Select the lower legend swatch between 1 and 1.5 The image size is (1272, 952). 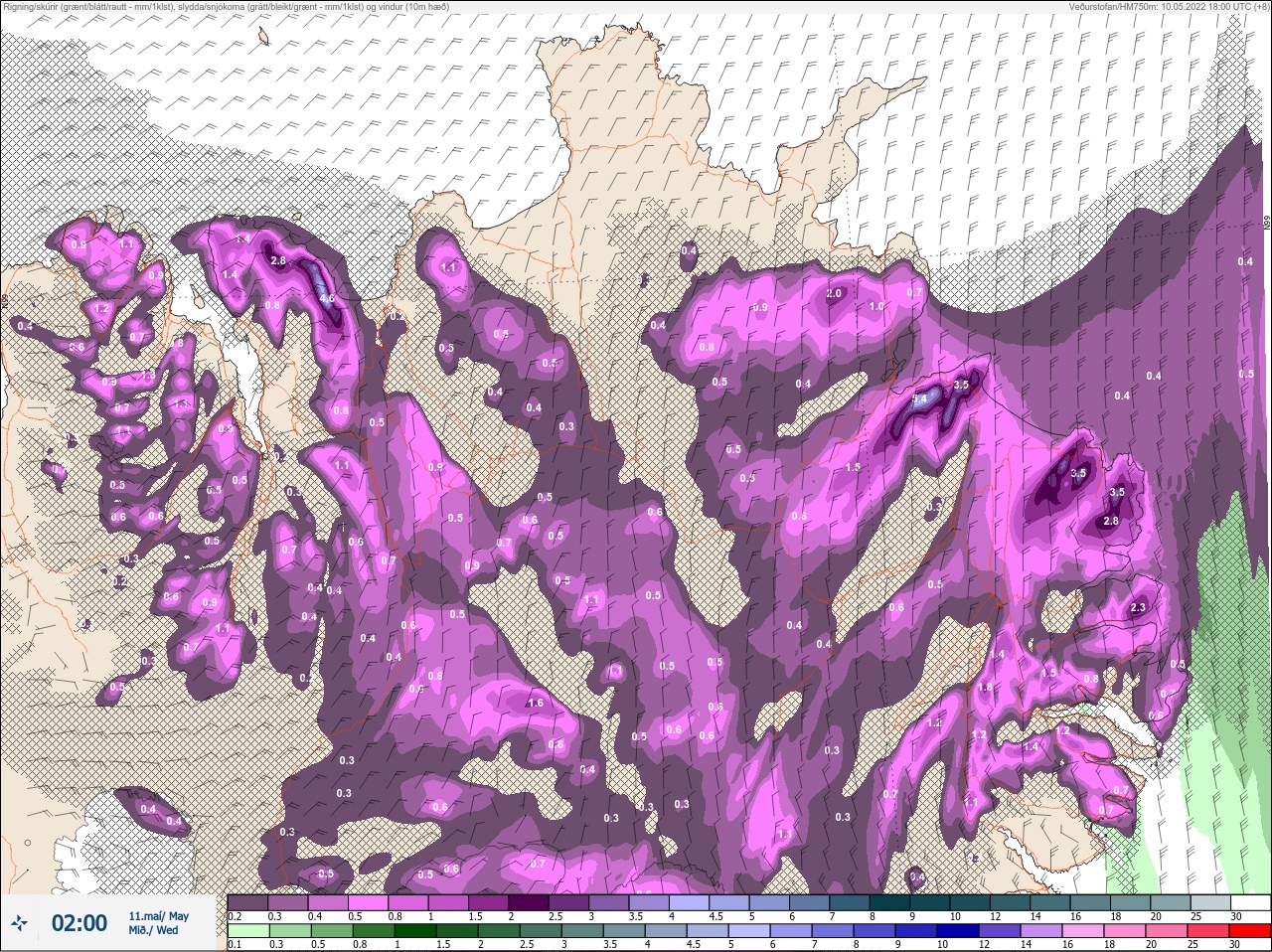click(415, 931)
